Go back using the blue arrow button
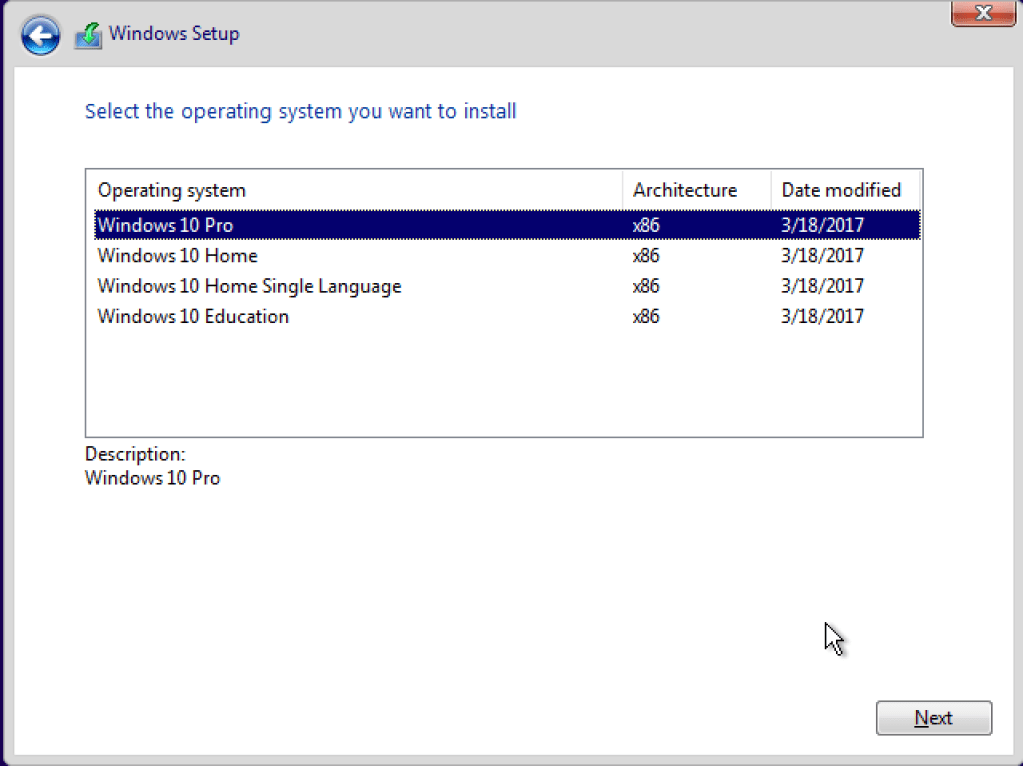 [x=40, y=37]
